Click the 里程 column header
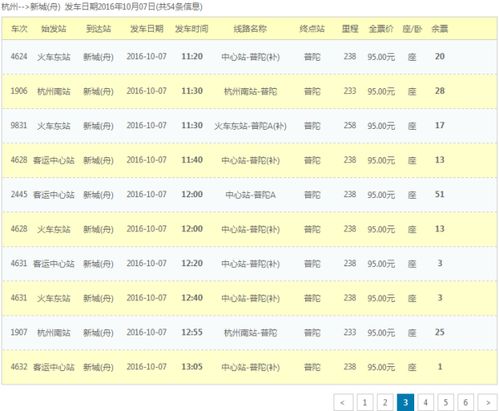This screenshot has width=499, height=411. coord(350,29)
